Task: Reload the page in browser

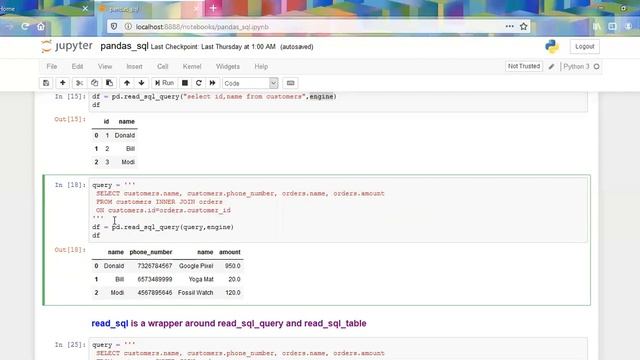Action: 25,27
